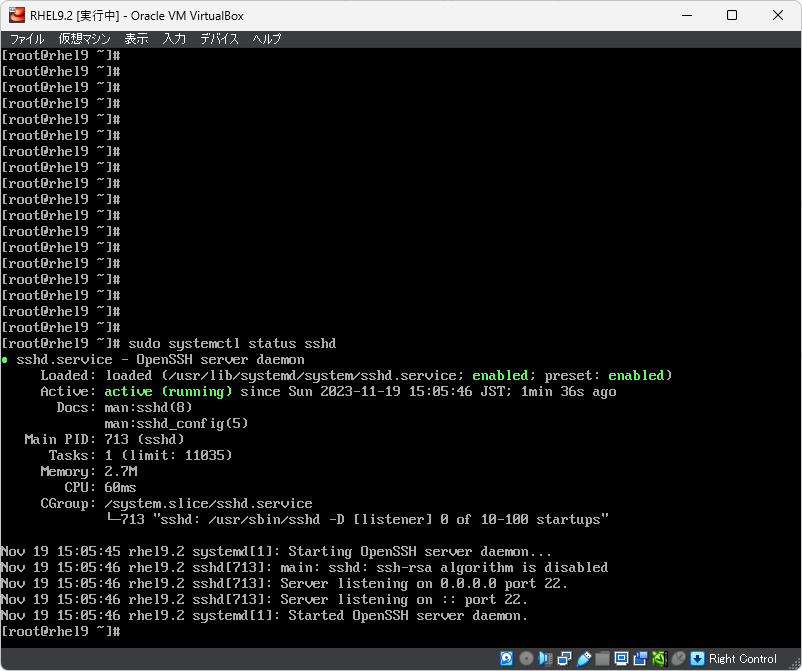This screenshot has width=802, height=671.
Task: Open the audio status indicator
Action: (545, 658)
